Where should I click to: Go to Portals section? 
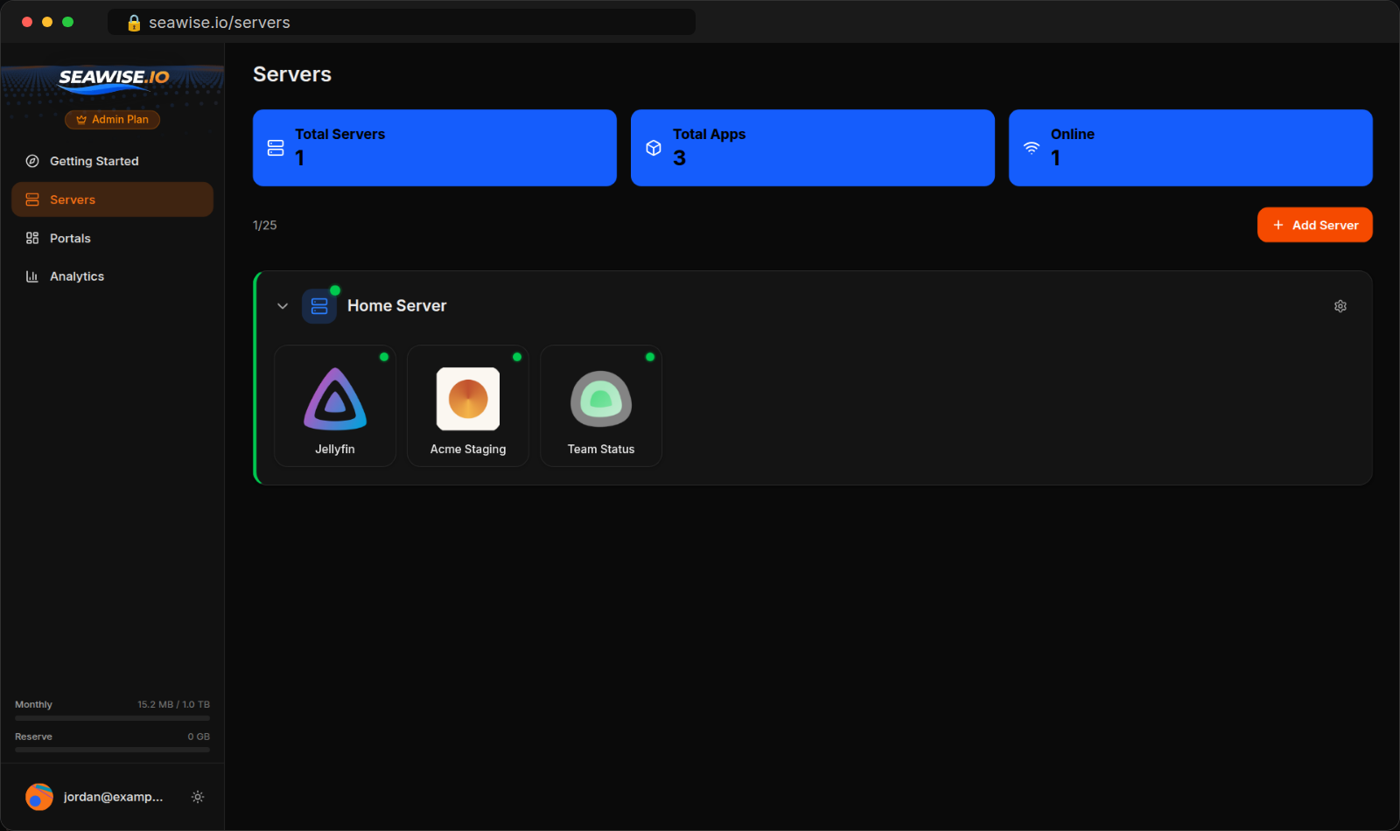click(112, 238)
